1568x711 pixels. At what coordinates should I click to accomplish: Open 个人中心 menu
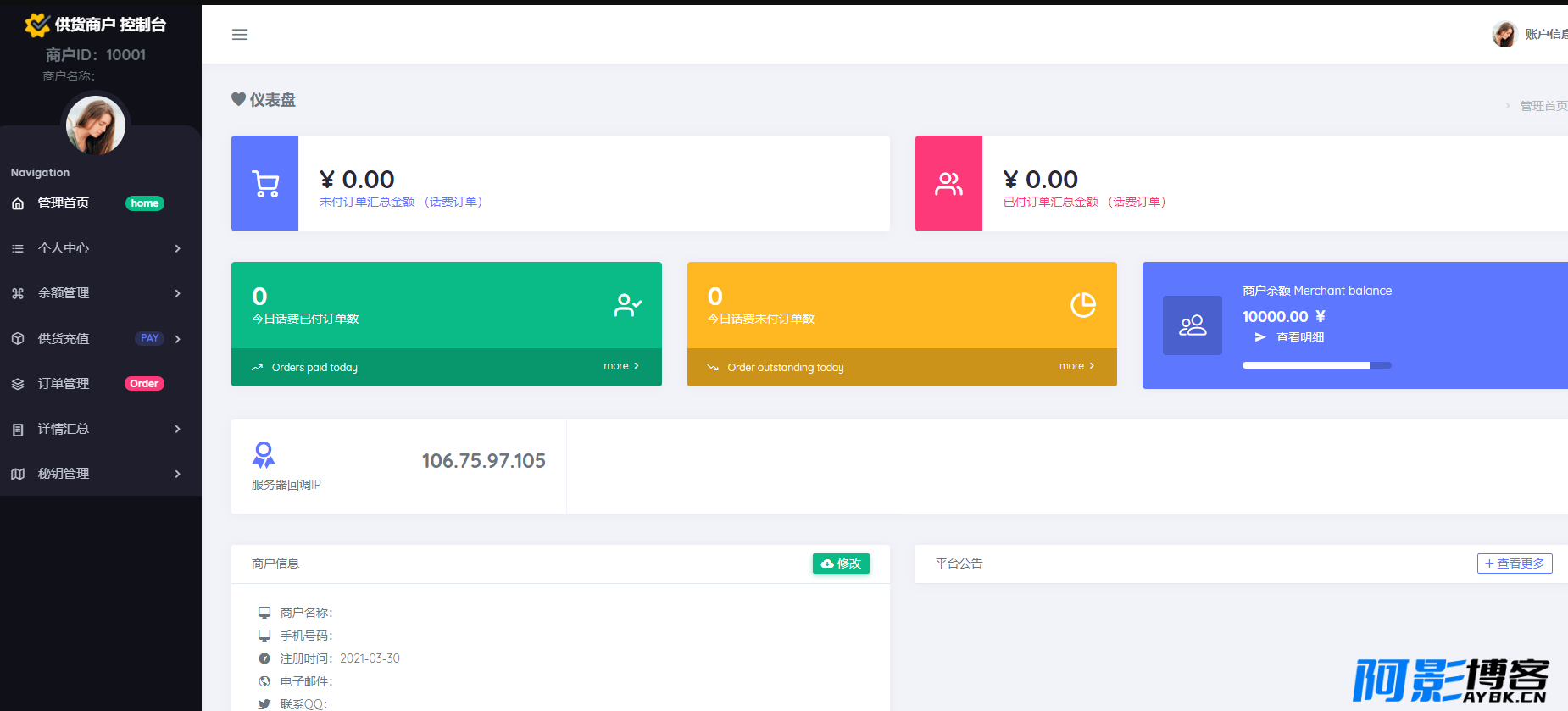(x=64, y=248)
